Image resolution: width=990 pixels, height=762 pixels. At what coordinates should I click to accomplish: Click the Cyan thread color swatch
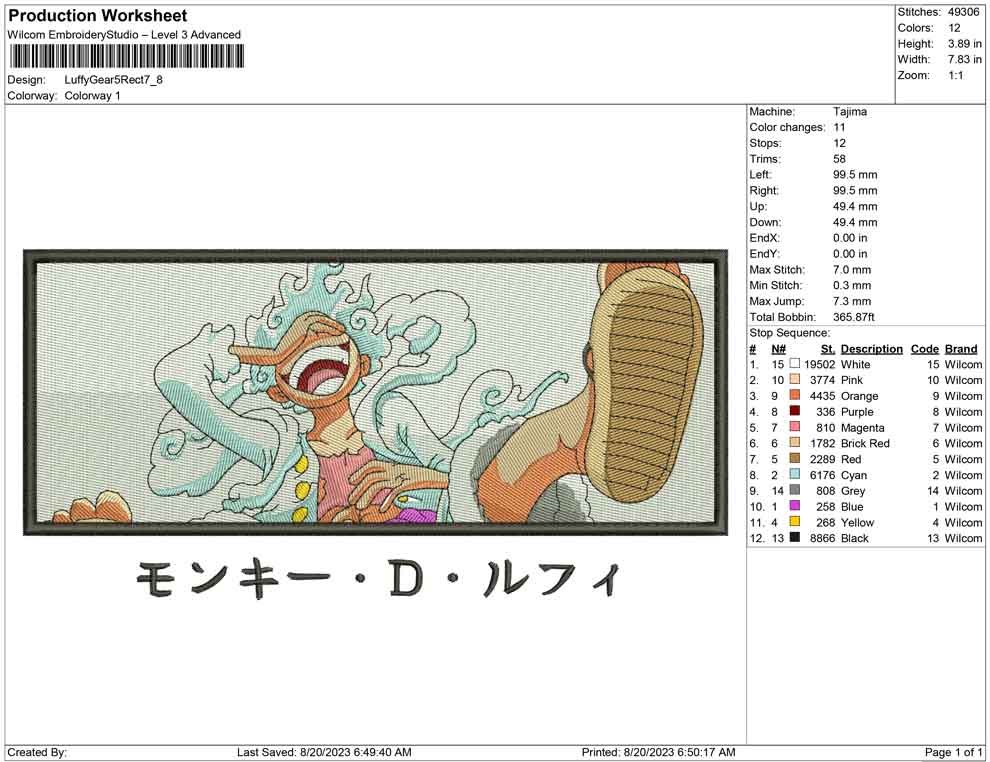point(794,474)
